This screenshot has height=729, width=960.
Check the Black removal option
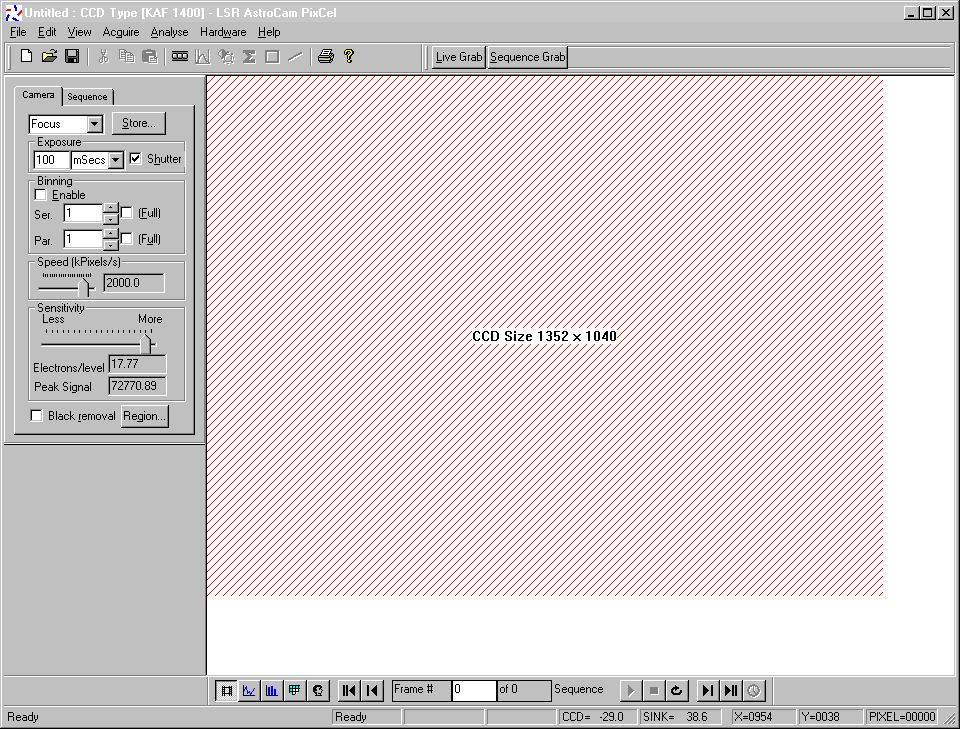coord(37,416)
